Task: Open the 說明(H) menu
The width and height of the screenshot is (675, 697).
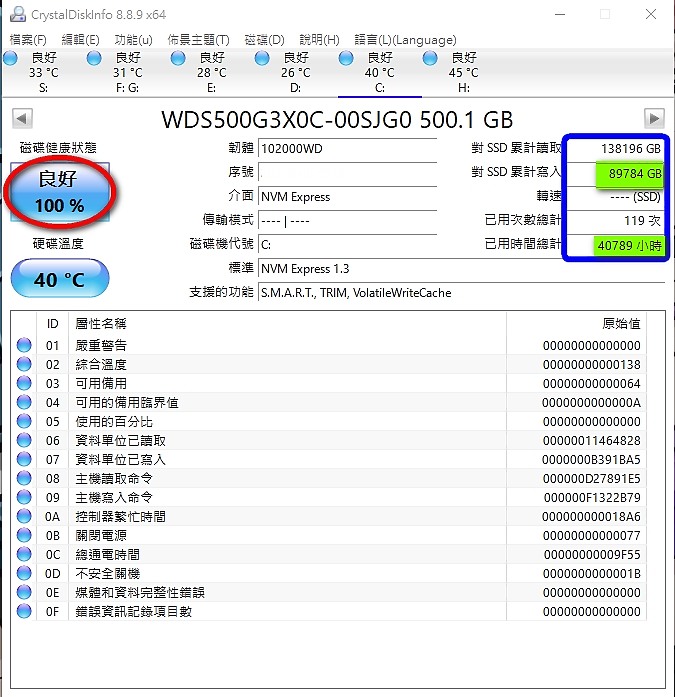Action: tap(319, 40)
